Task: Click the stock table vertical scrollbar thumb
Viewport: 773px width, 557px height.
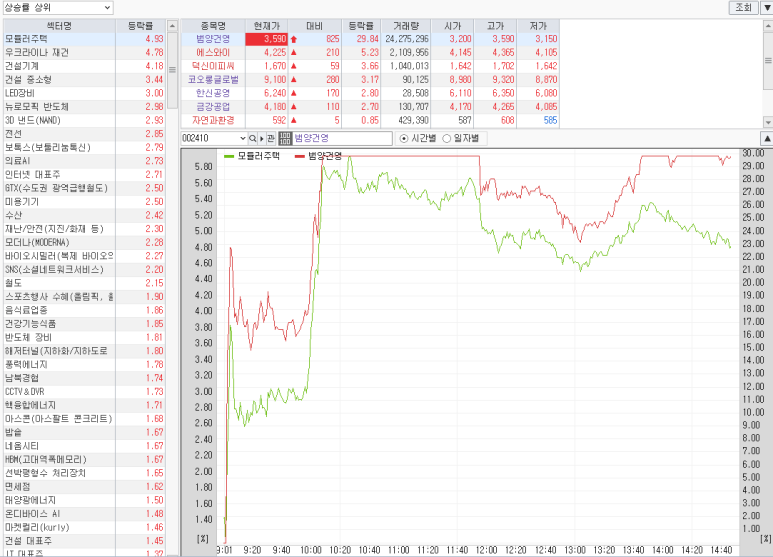Action: point(768,61)
